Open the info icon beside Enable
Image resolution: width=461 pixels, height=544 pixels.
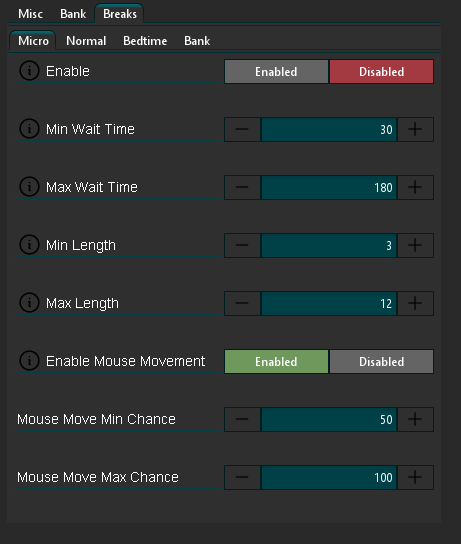pyautogui.click(x=29, y=71)
